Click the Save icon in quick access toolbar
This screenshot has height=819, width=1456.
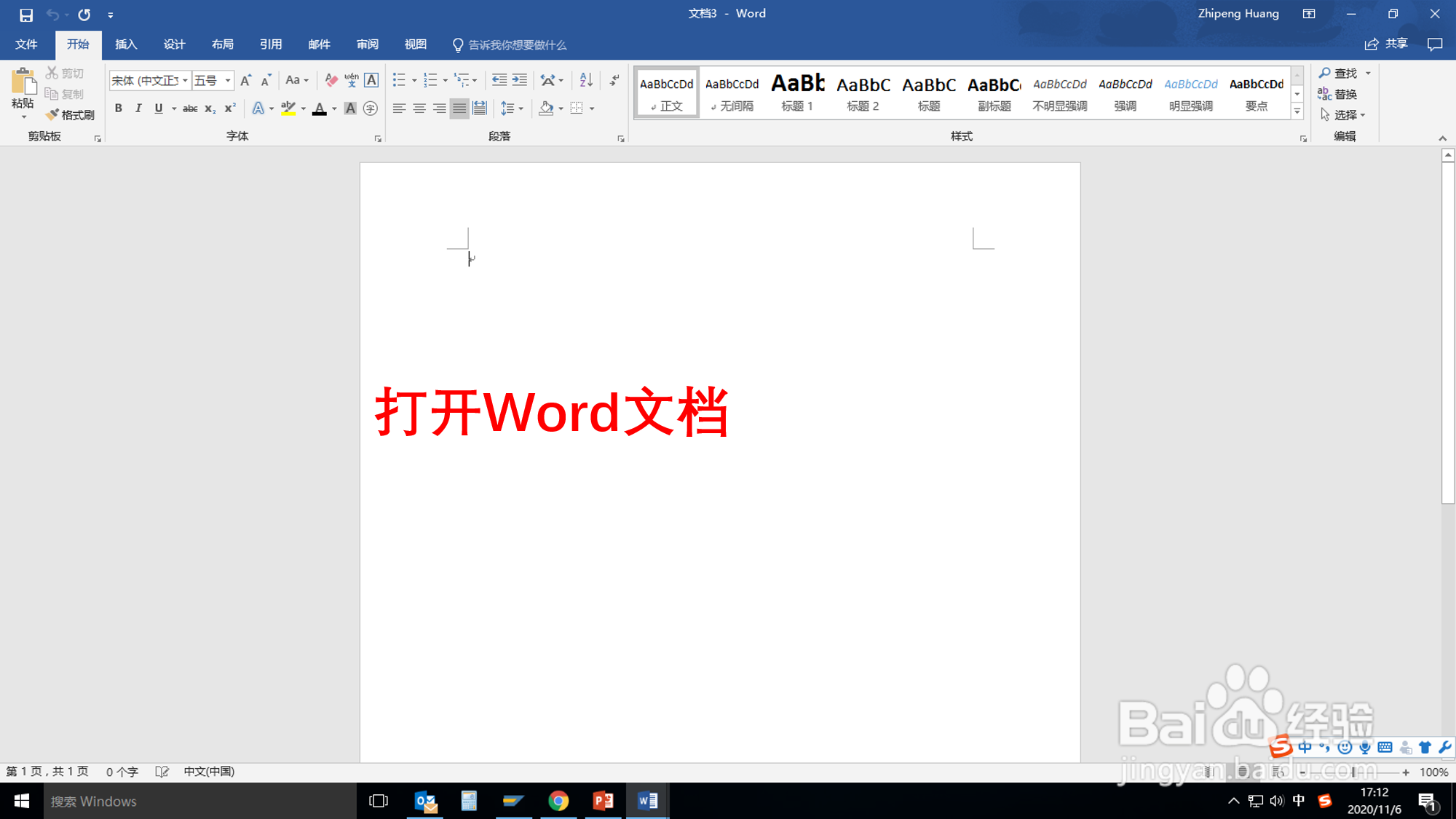[x=26, y=15]
